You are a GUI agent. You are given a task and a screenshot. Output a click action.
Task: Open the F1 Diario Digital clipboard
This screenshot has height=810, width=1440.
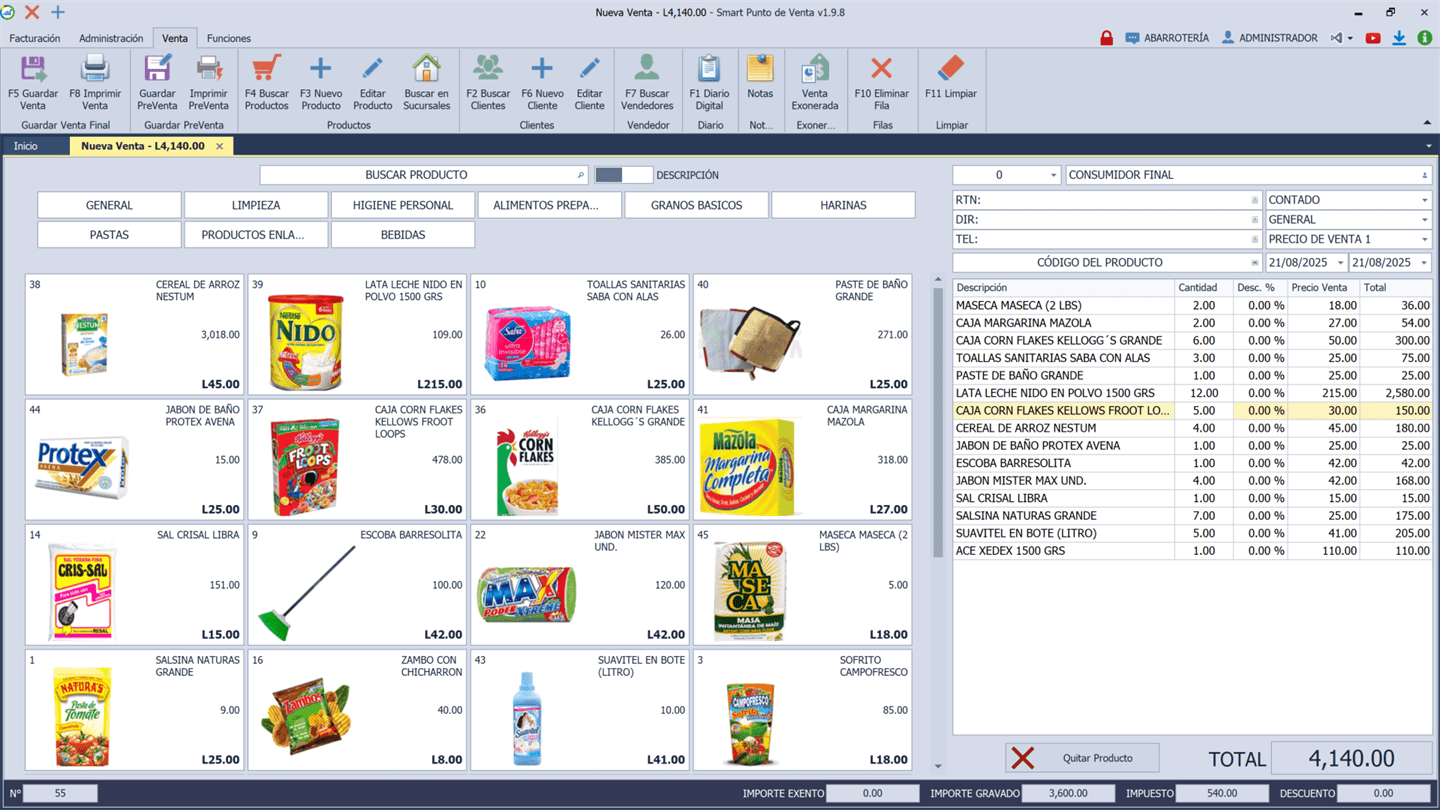709,82
